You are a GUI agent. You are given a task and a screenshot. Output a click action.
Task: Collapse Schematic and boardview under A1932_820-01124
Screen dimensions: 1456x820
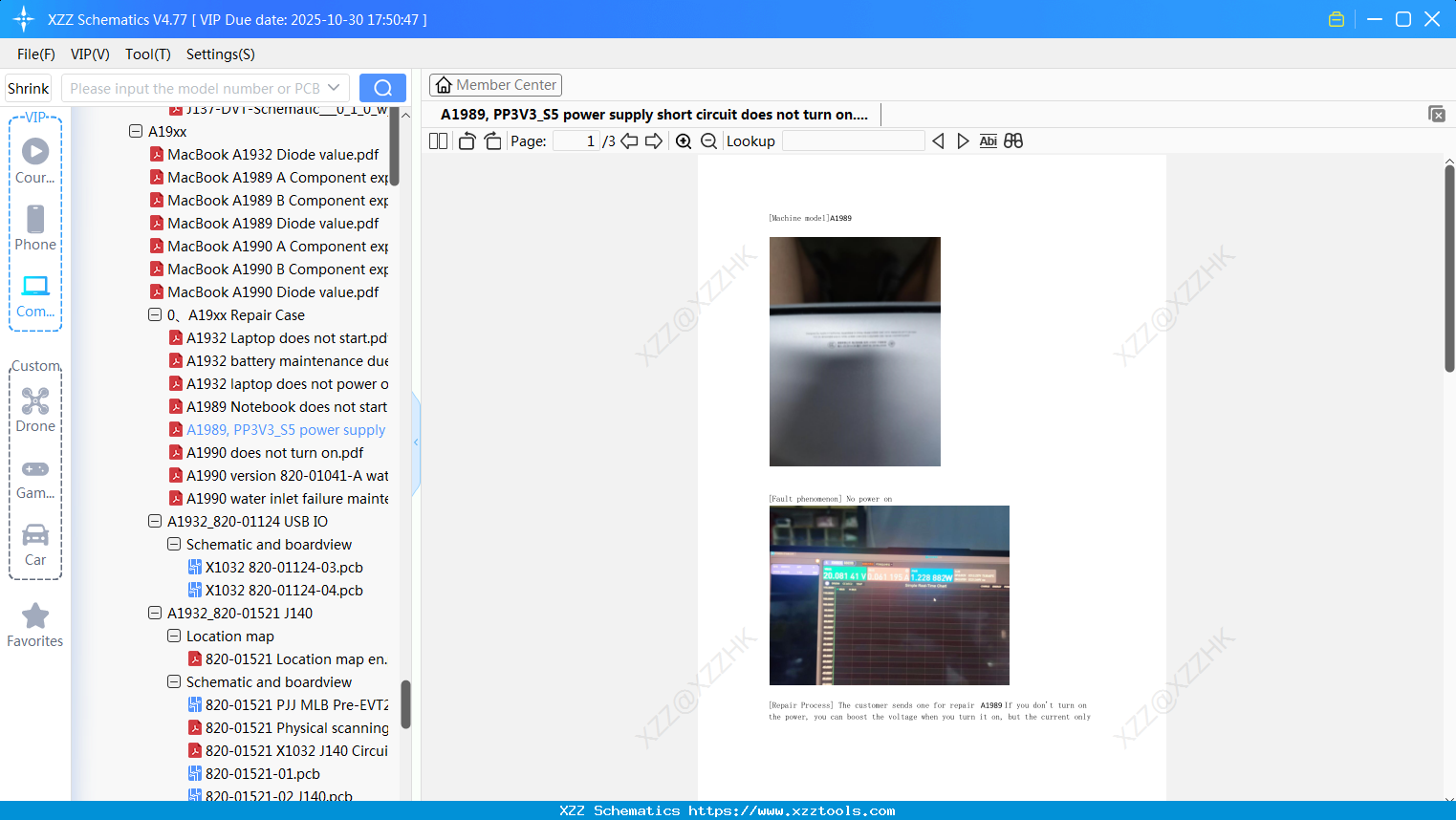pyautogui.click(x=174, y=544)
